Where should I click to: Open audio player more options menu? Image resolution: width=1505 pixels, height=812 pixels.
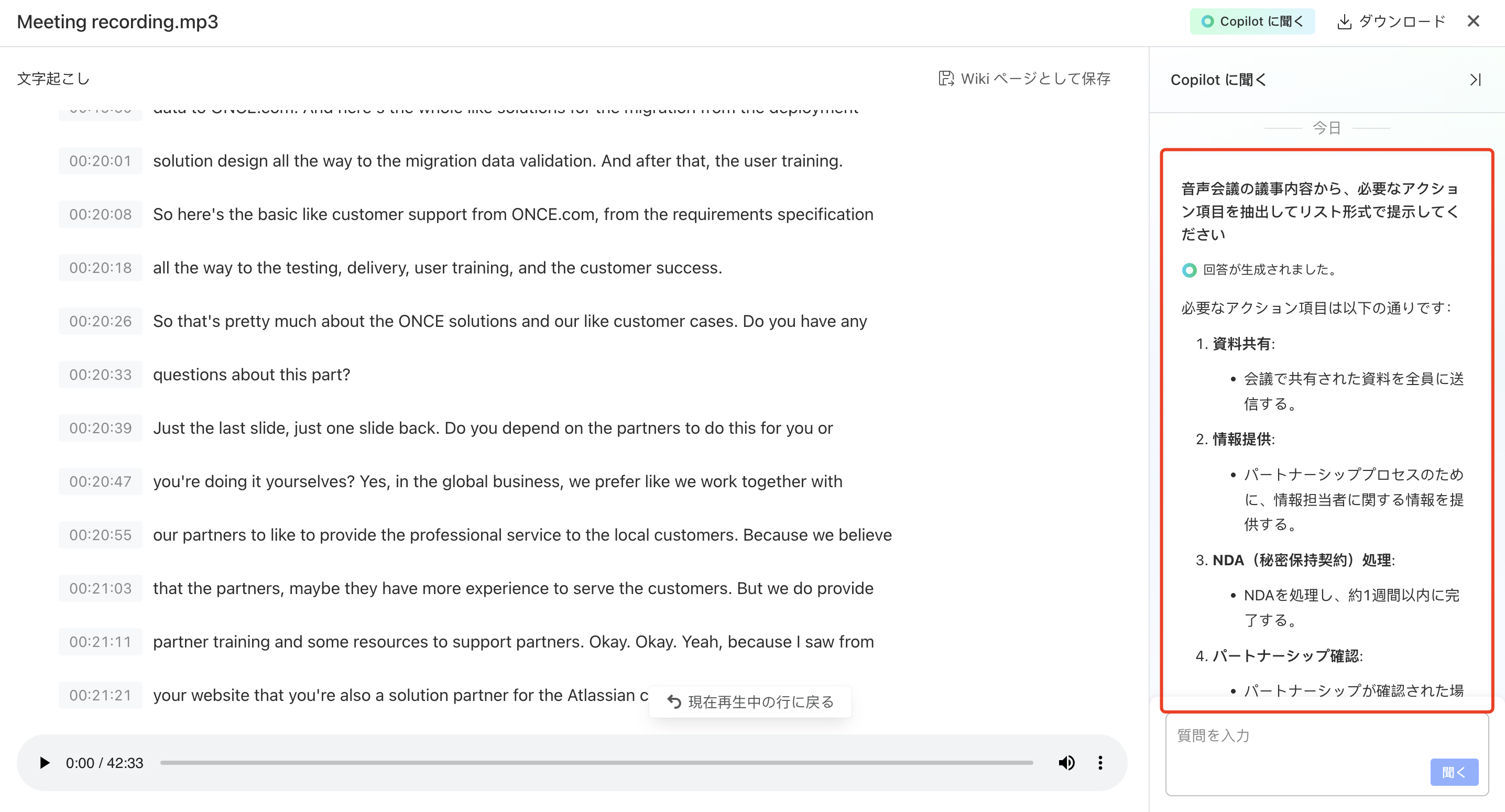[x=1100, y=763]
